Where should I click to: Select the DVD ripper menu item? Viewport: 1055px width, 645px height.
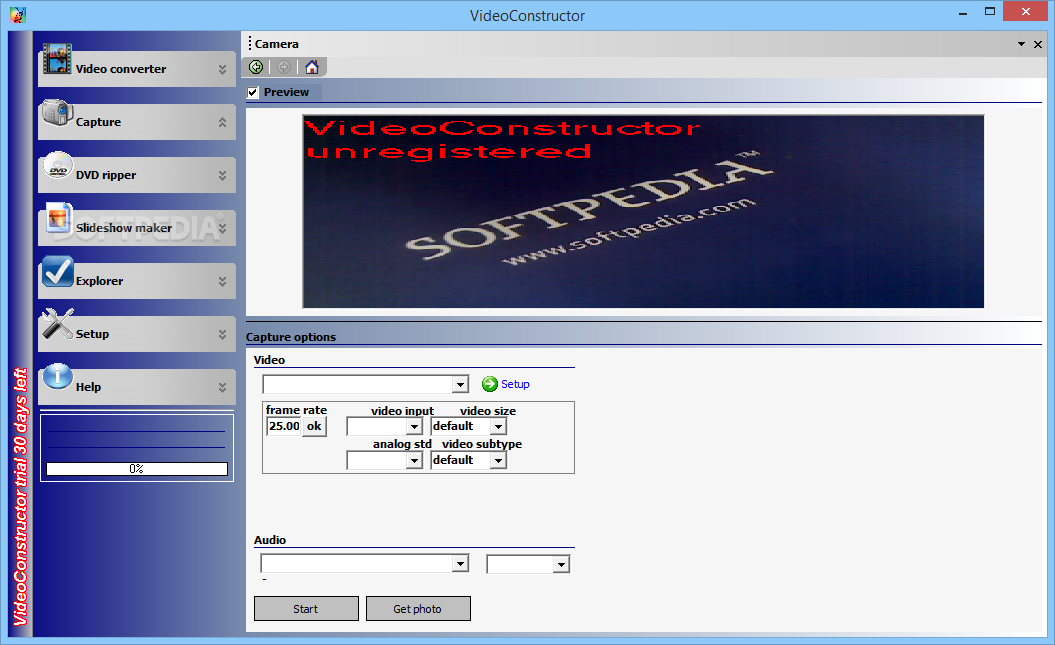137,175
